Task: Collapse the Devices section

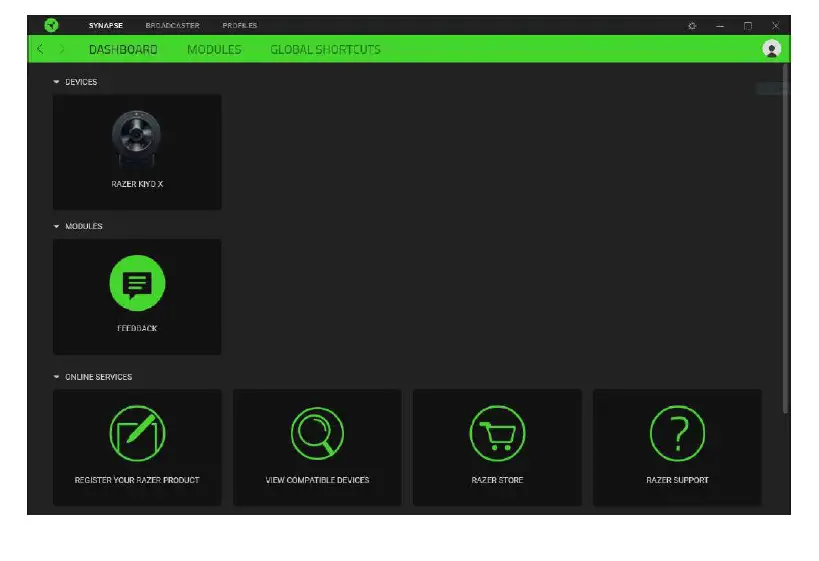Action: point(56,82)
